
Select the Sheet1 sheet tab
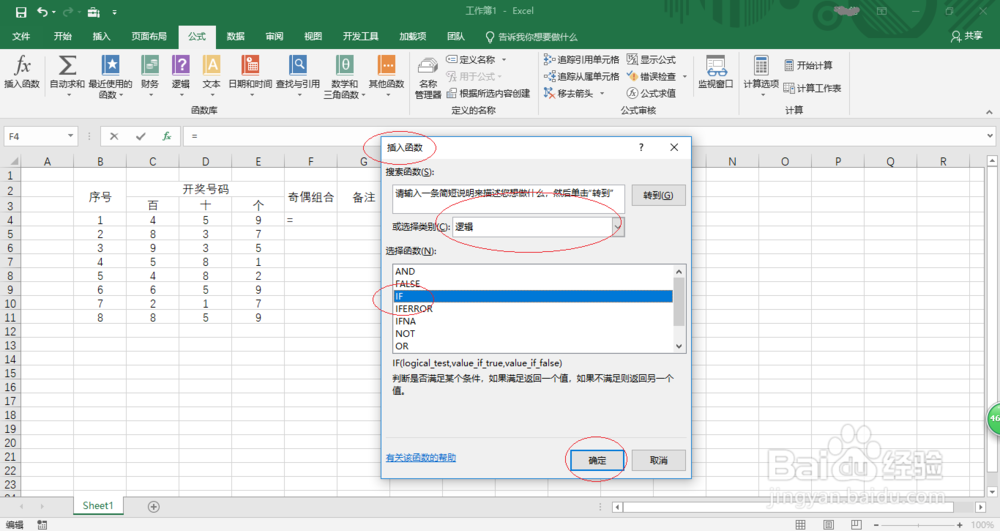point(98,506)
